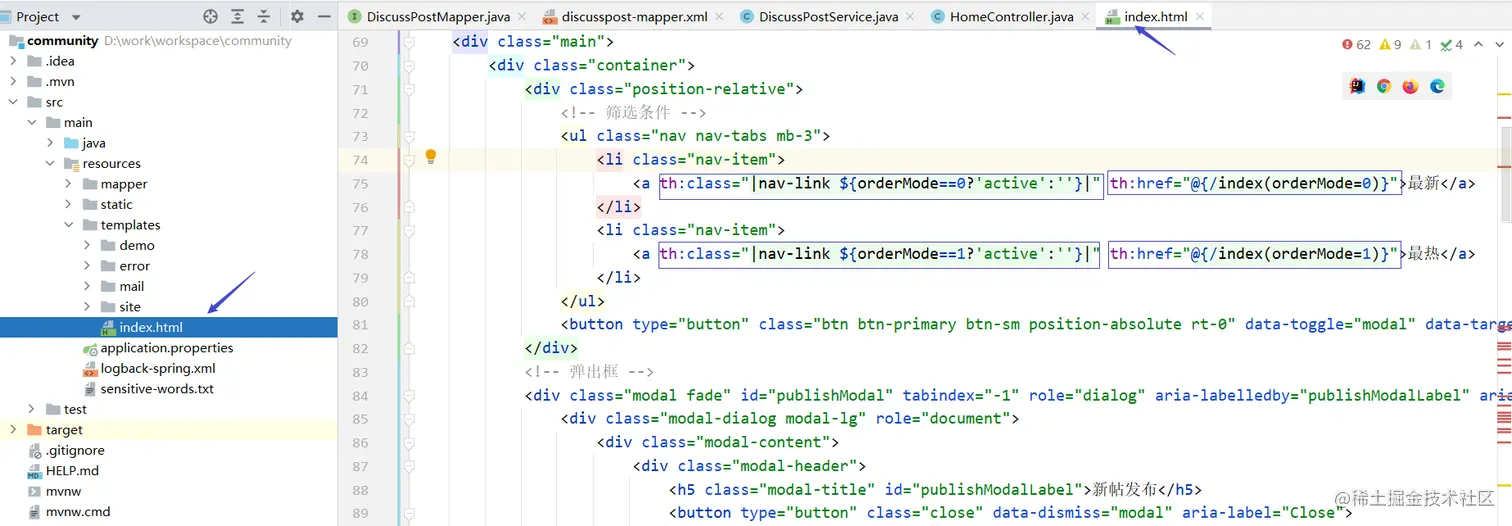Click the logback-spring.xml file icon
1512x526 pixels.
click(x=90, y=368)
